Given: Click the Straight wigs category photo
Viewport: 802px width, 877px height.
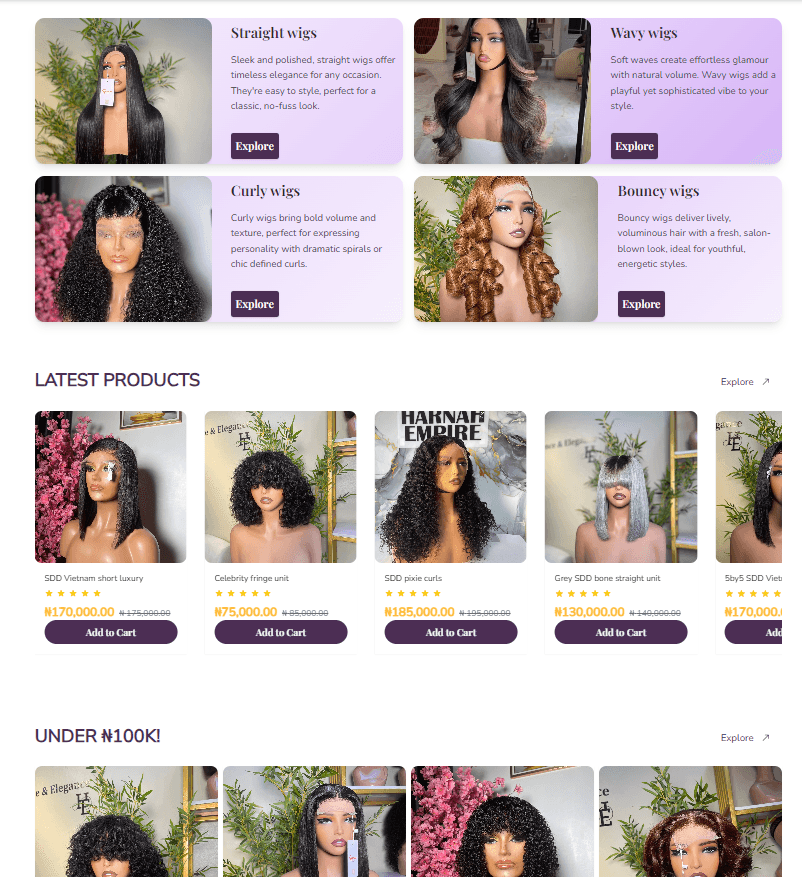Looking at the screenshot, I should click(x=123, y=91).
